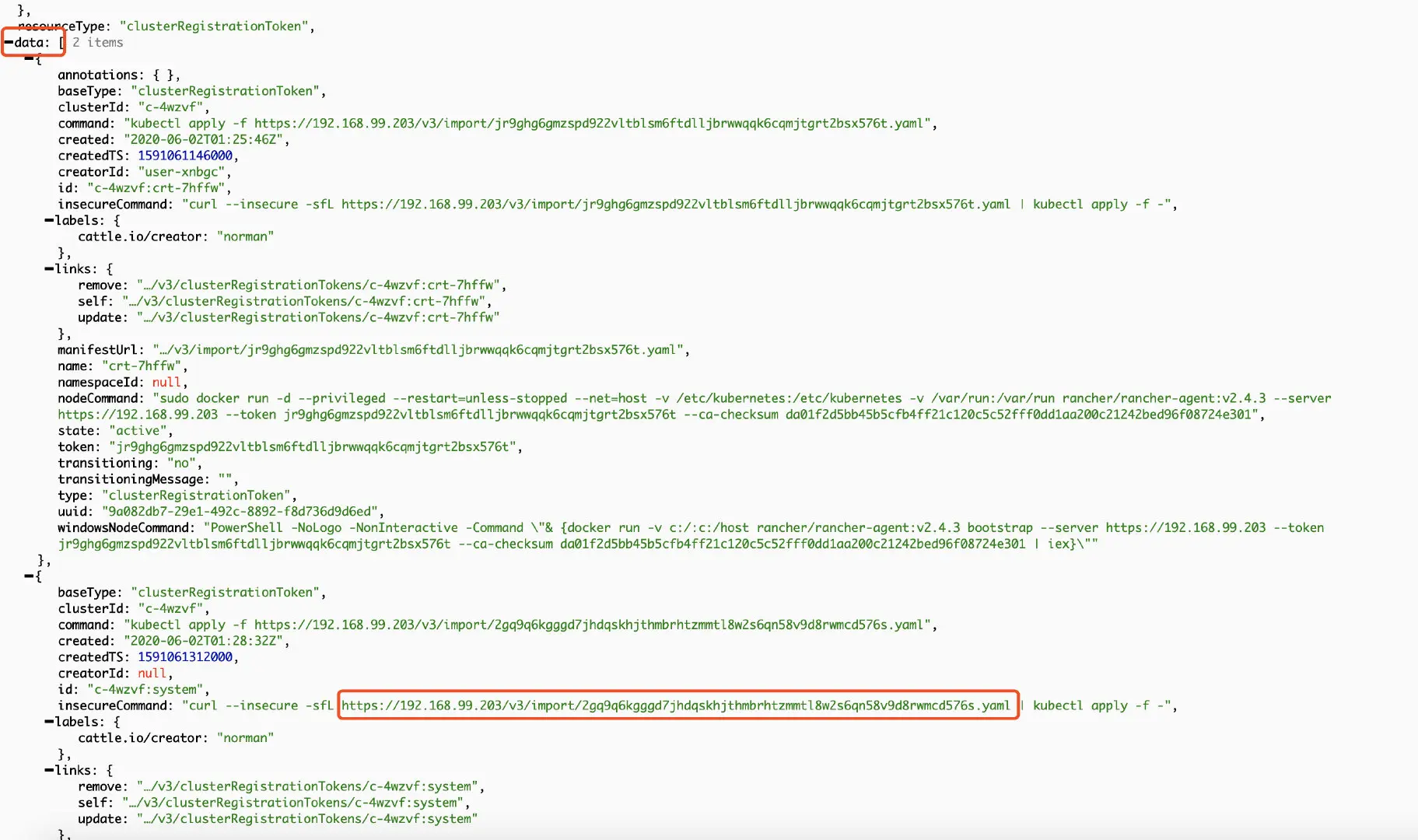This screenshot has width=1418, height=840.
Task: Open 2gq9q6 yaml URL in insecureCommand curl
Action: coord(676,706)
